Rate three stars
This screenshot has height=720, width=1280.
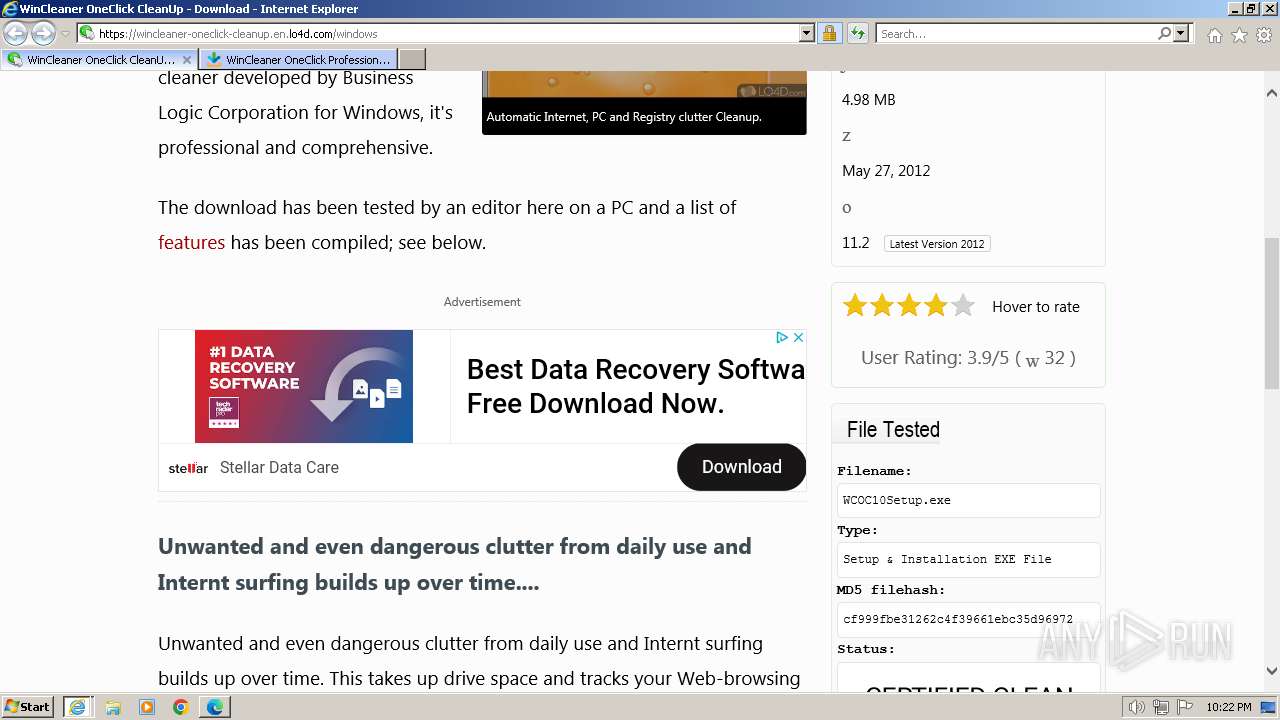click(909, 306)
